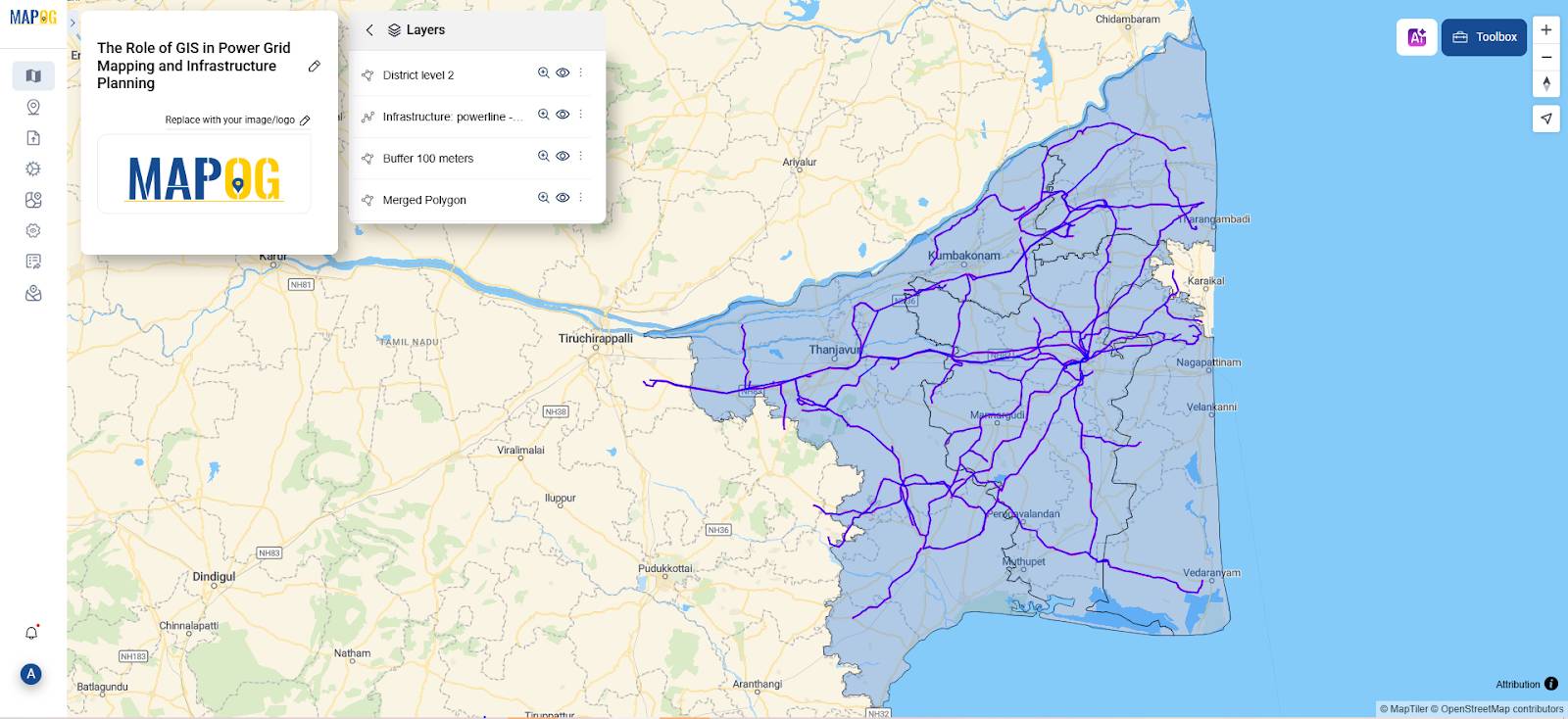Zoom out the map with minus button

coord(1546,57)
